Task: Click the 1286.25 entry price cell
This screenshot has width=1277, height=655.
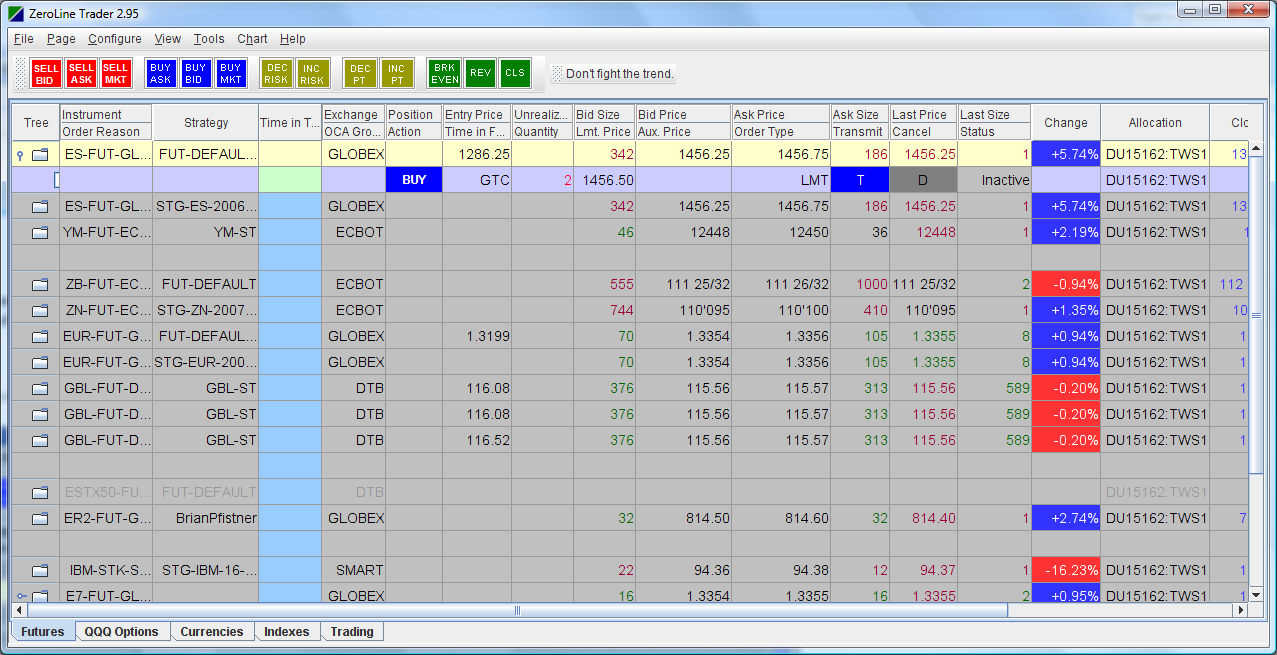Action: (x=477, y=154)
